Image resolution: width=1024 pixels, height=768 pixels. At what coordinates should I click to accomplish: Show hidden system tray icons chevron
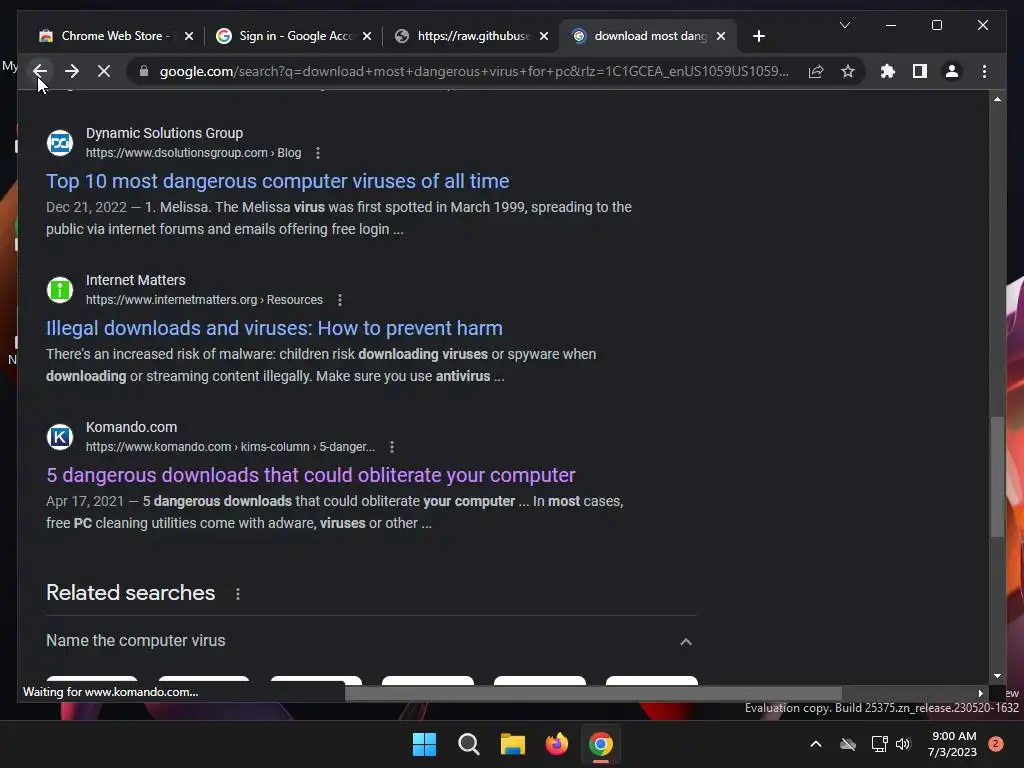click(816, 744)
